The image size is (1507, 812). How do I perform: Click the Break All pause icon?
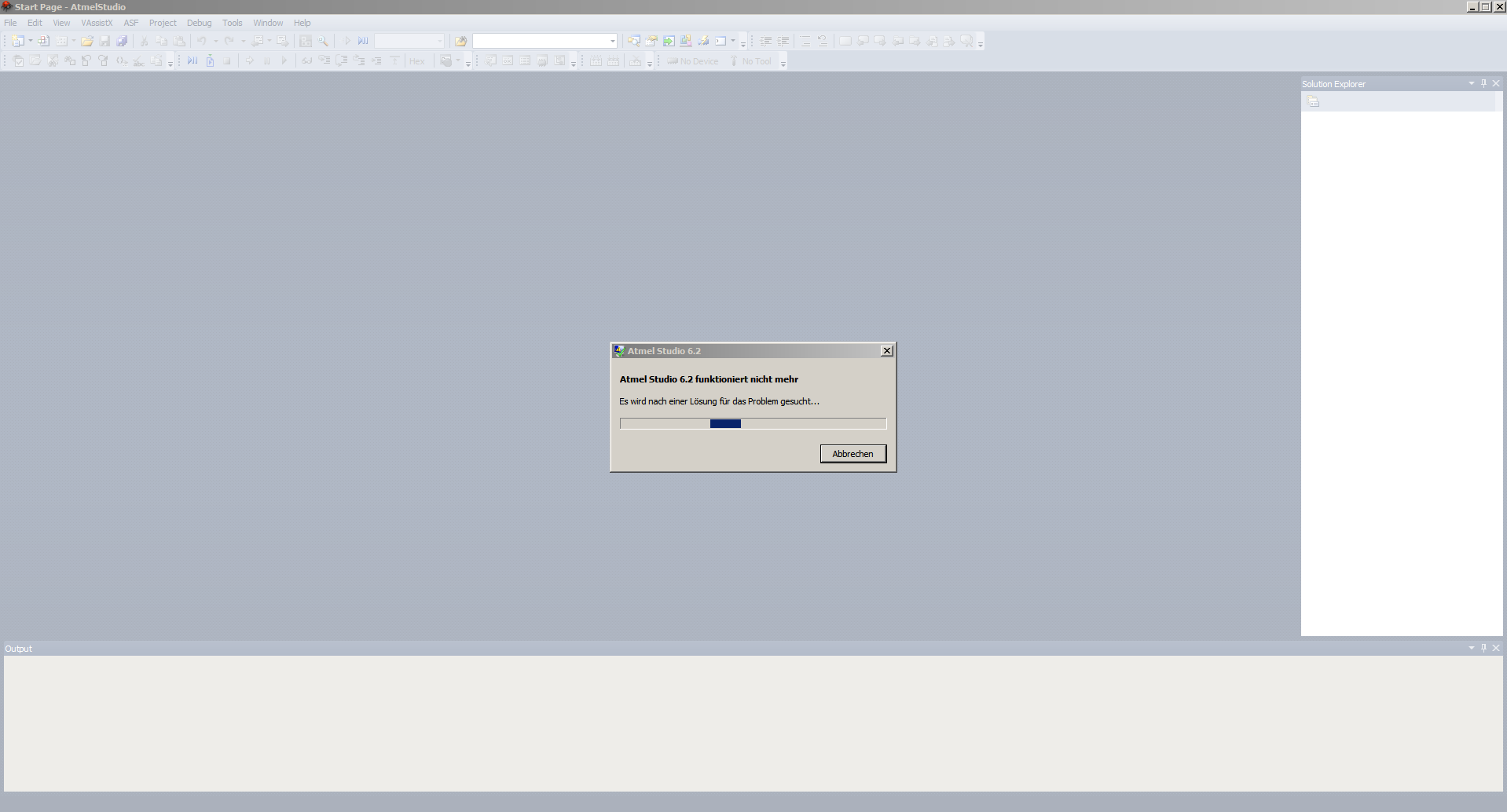click(x=267, y=60)
